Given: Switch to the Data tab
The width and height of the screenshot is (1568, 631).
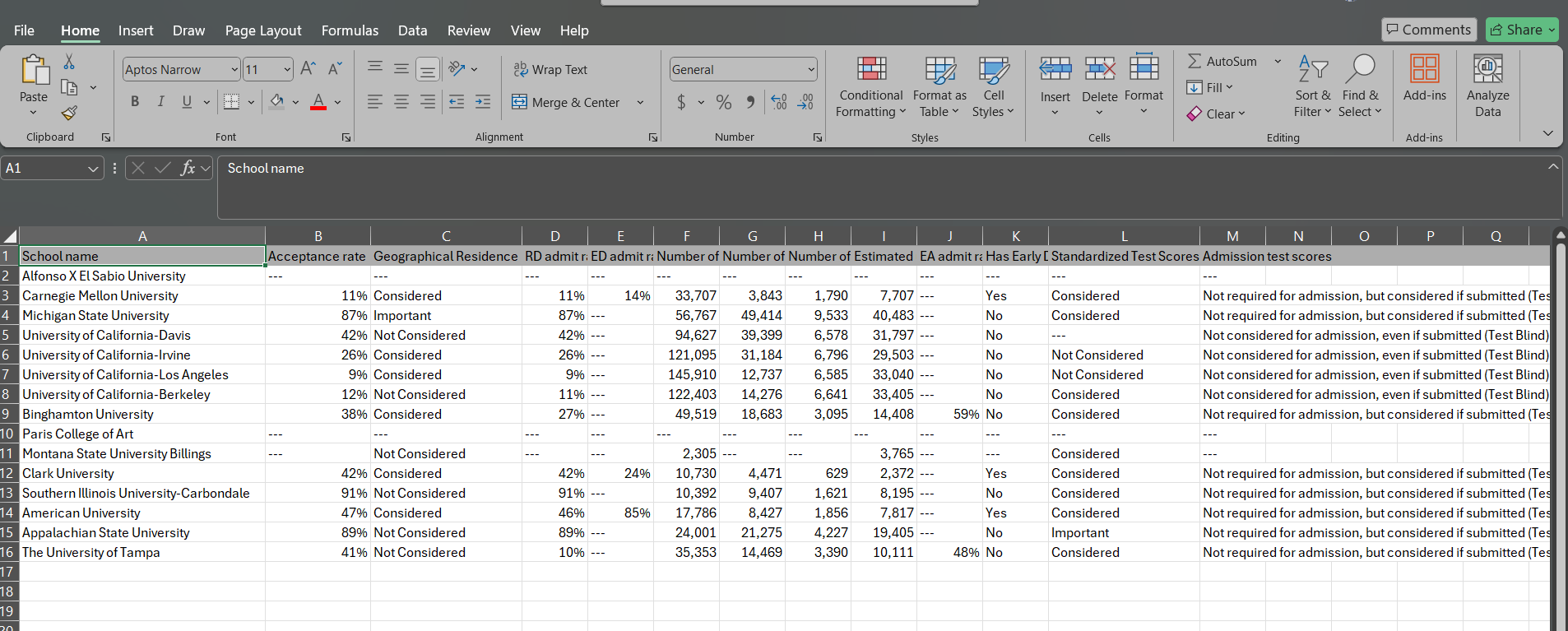Looking at the screenshot, I should (412, 30).
